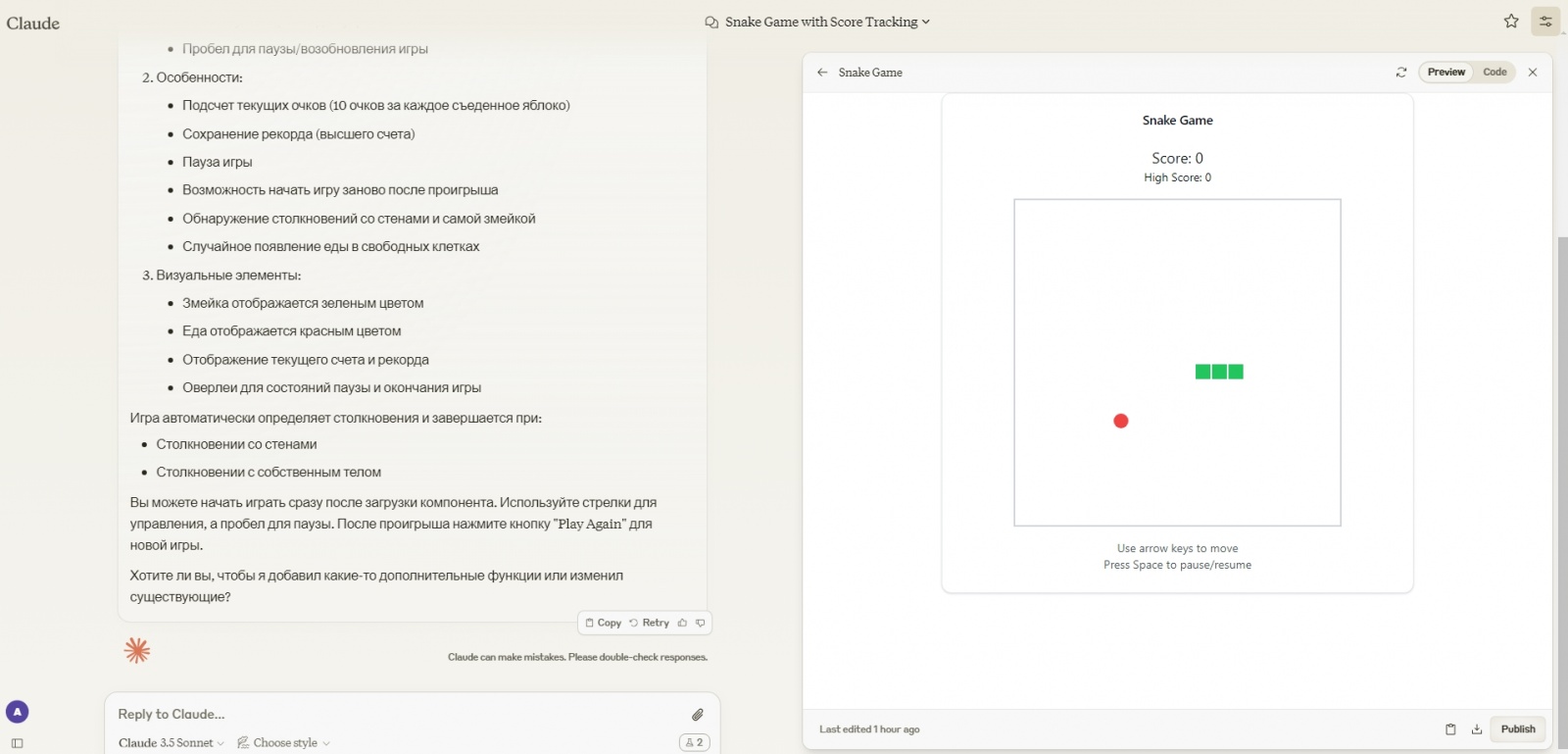The width and height of the screenshot is (1568, 754).
Task: Close the Snake Game artifact panel
Action: pyautogui.click(x=1533, y=73)
